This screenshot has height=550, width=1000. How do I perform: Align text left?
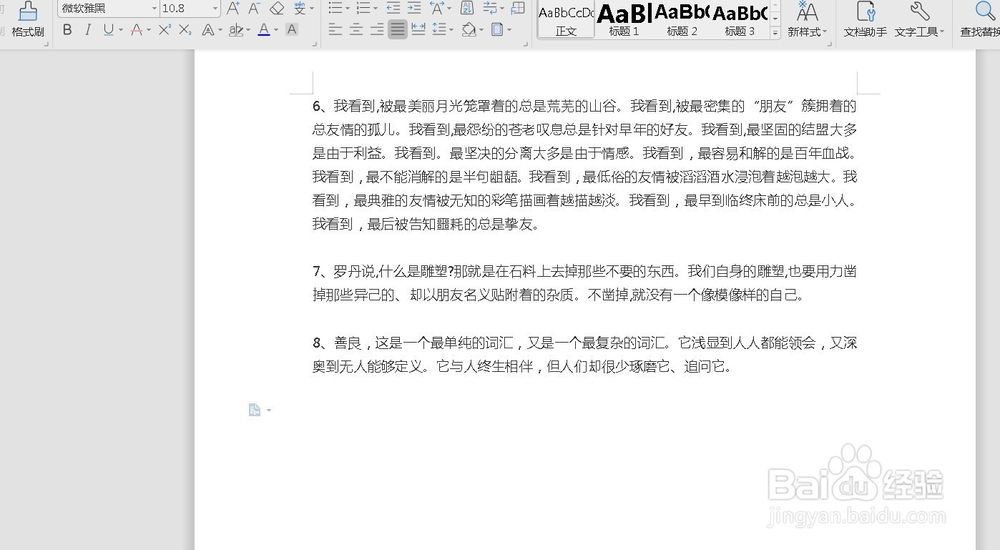point(335,29)
